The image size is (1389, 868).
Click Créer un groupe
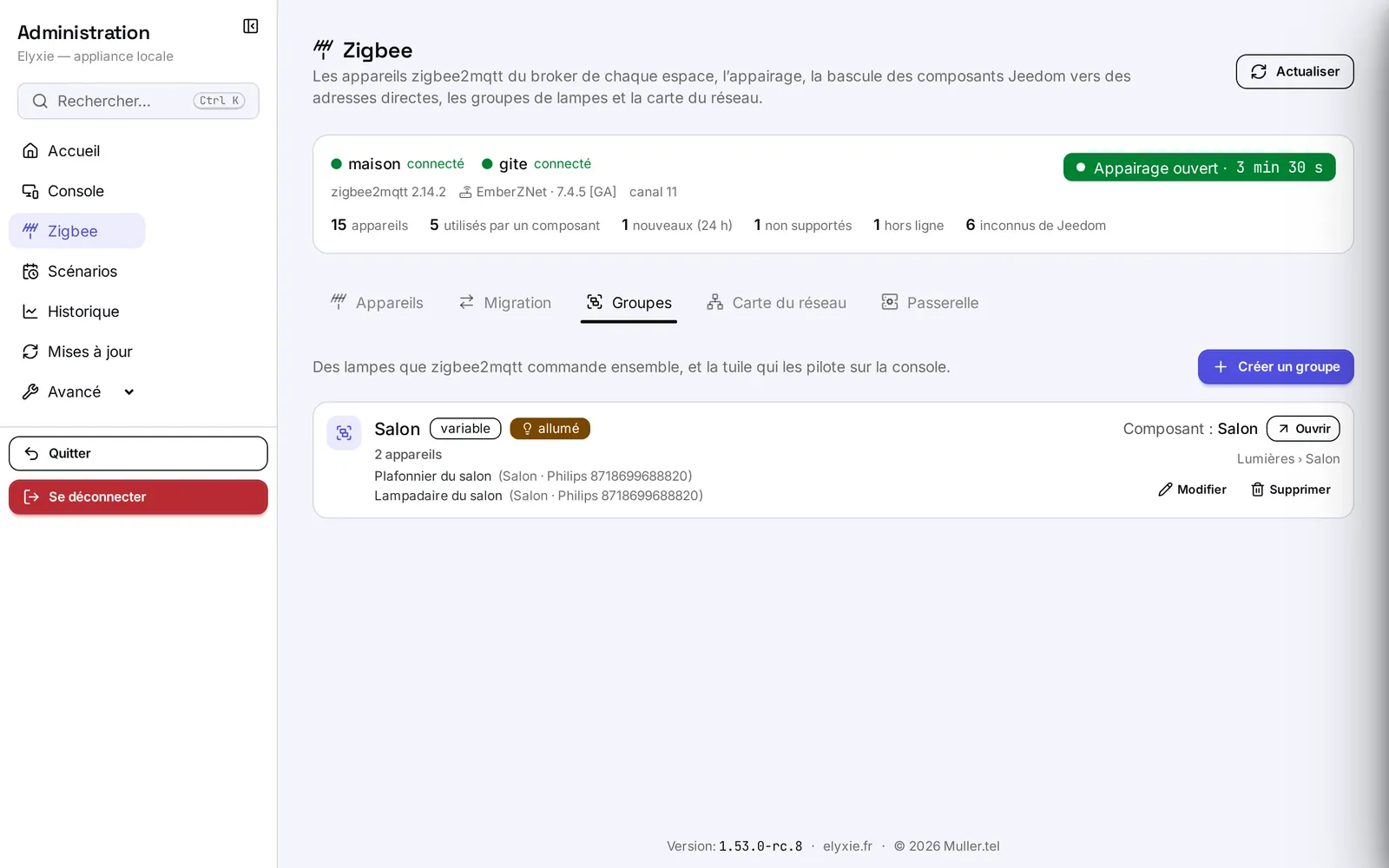tap(1275, 367)
